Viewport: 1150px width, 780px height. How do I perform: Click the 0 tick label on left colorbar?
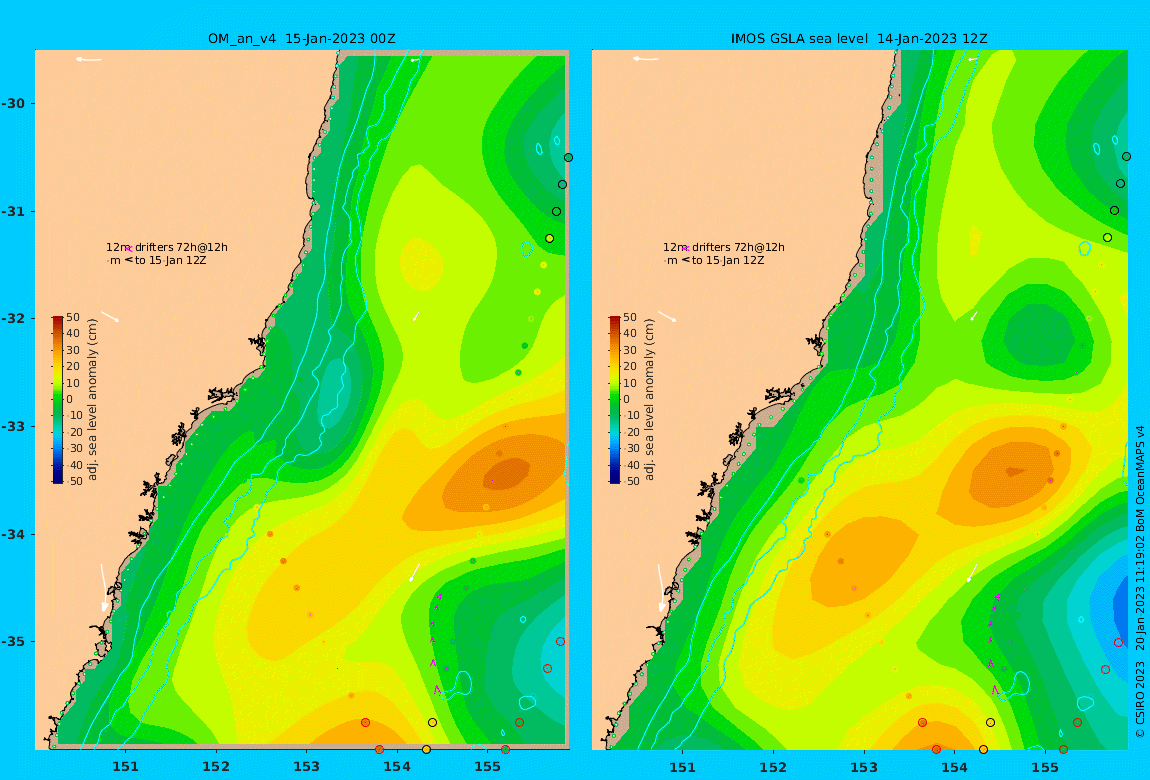tap(70, 400)
